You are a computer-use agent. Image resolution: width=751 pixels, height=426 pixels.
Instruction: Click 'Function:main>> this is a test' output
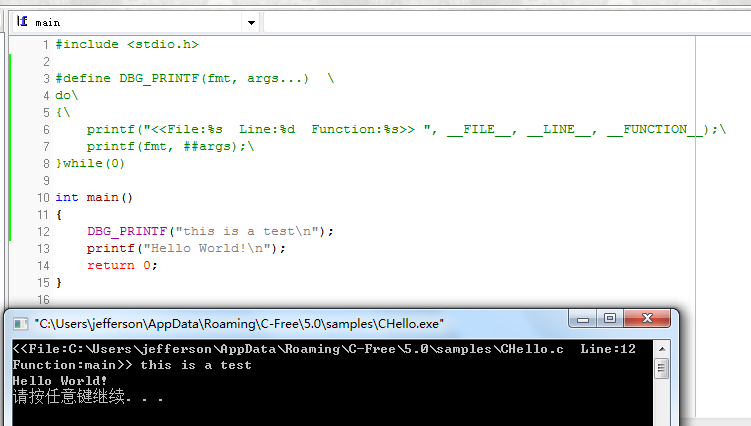tap(132, 365)
